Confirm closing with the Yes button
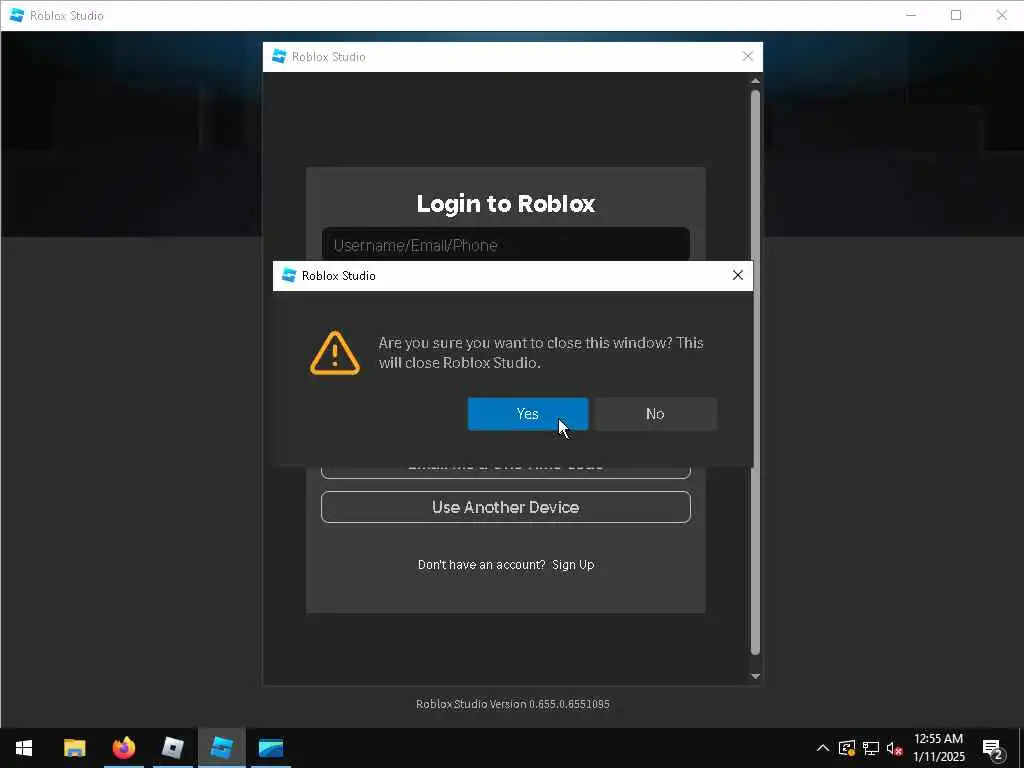Screen dimensions: 1024x768 pos(528,414)
